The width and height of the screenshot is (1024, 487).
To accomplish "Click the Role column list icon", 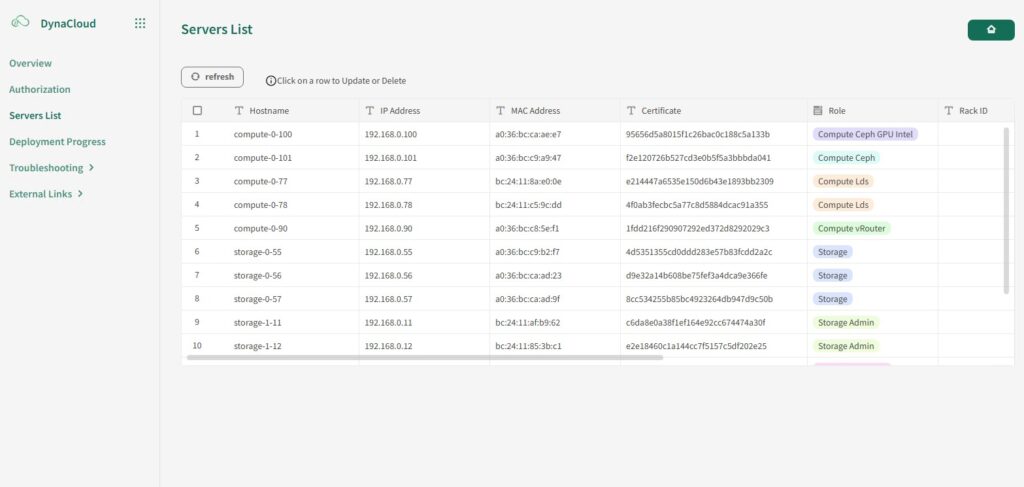I will tap(818, 111).
